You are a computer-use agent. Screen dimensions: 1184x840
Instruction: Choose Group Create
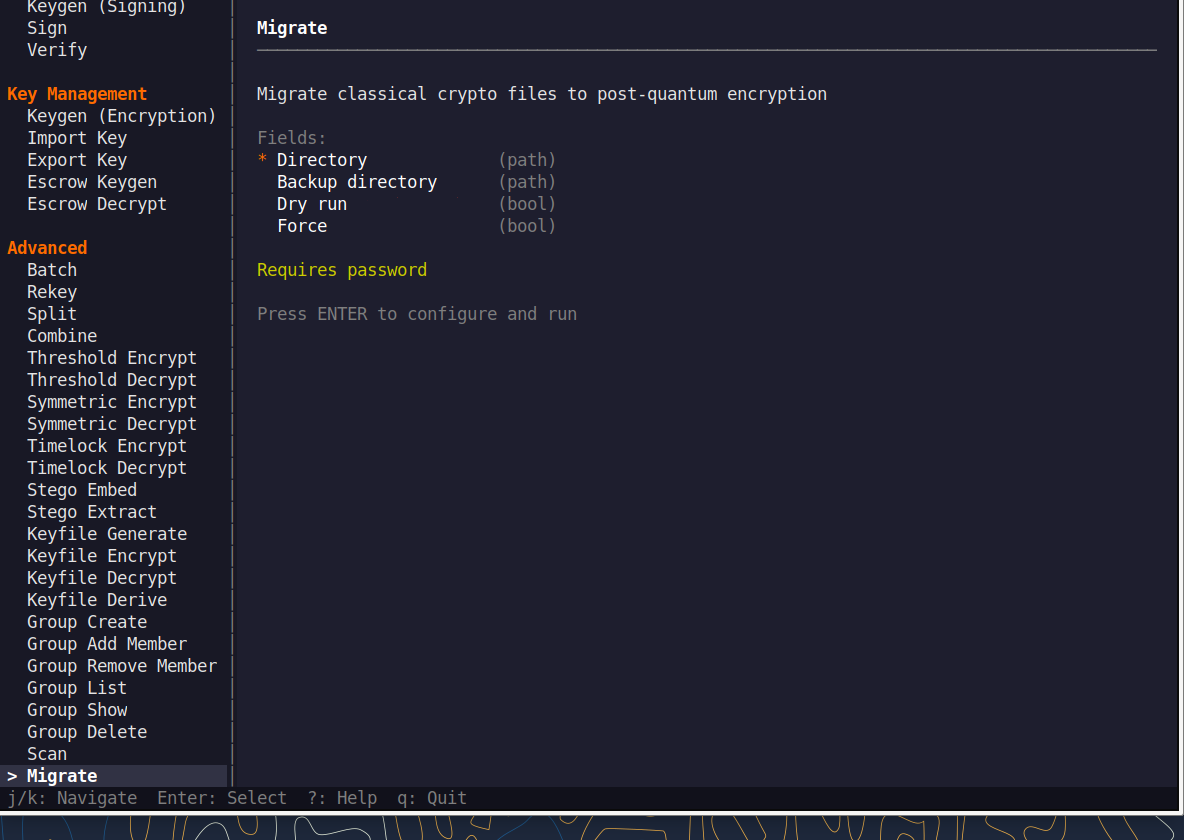pyautogui.click(x=87, y=621)
